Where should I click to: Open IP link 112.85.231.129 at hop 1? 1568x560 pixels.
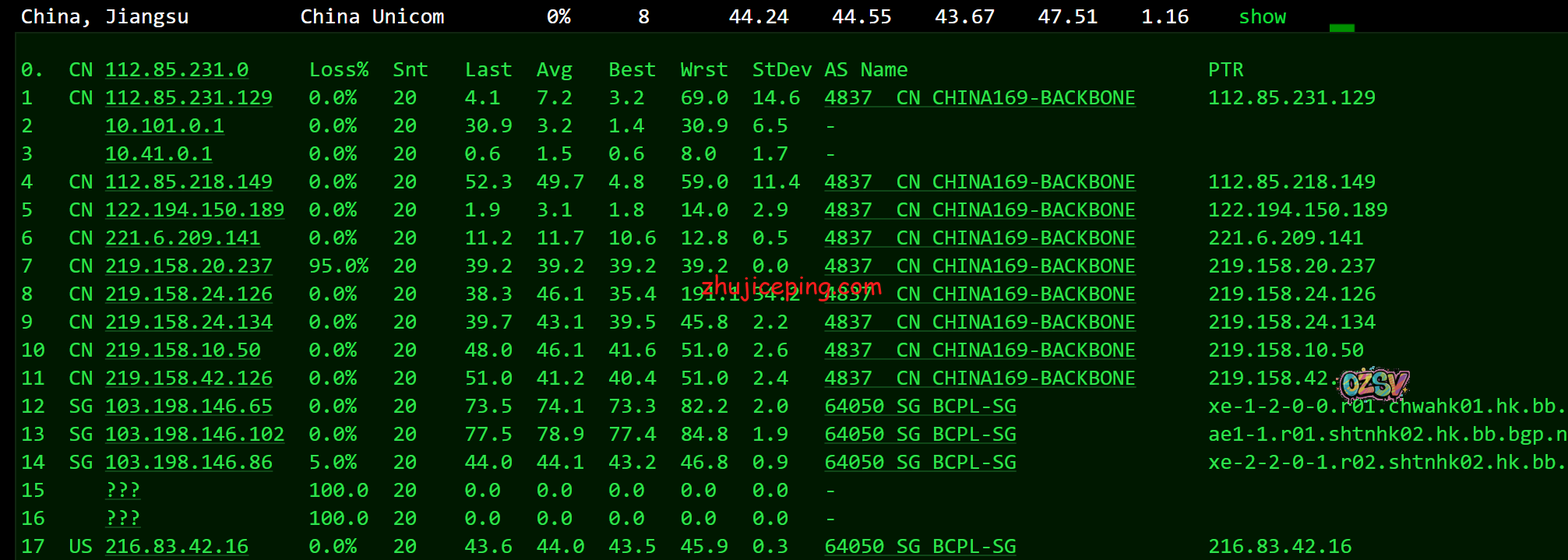point(189,98)
